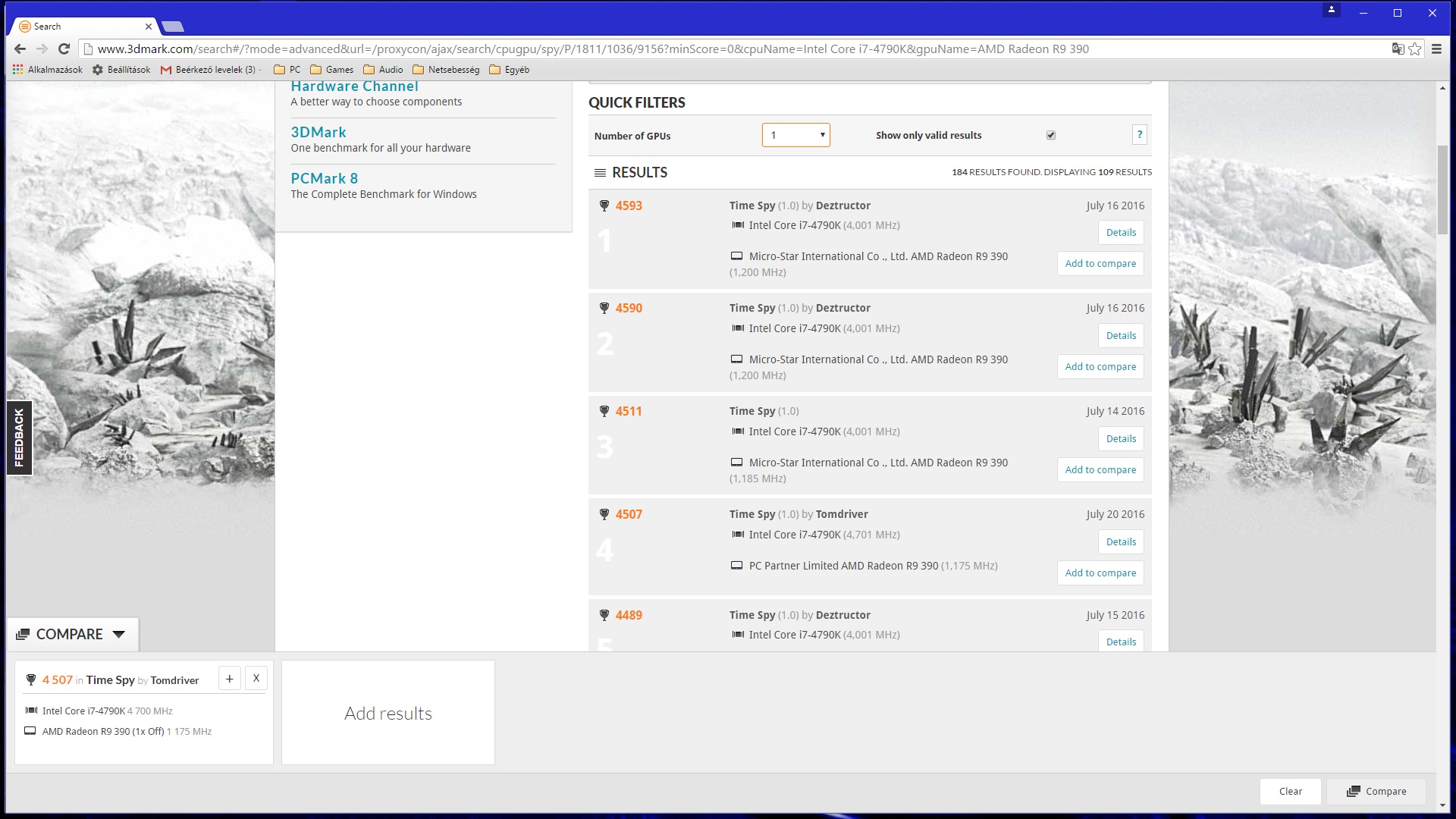Image resolution: width=1456 pixels, height=819 pixels.
Task: Click the RESULTS list icon
Action: pos(600,172)
